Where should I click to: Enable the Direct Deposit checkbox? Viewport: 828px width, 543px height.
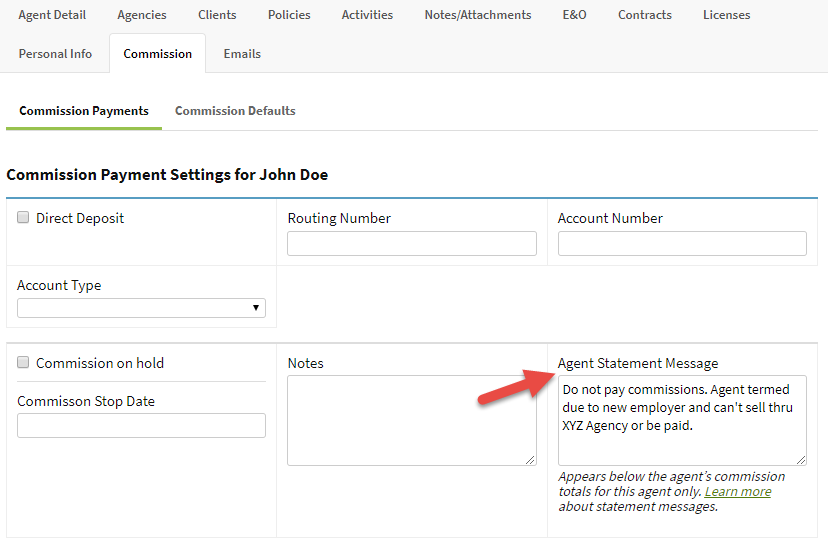[23, 218]
